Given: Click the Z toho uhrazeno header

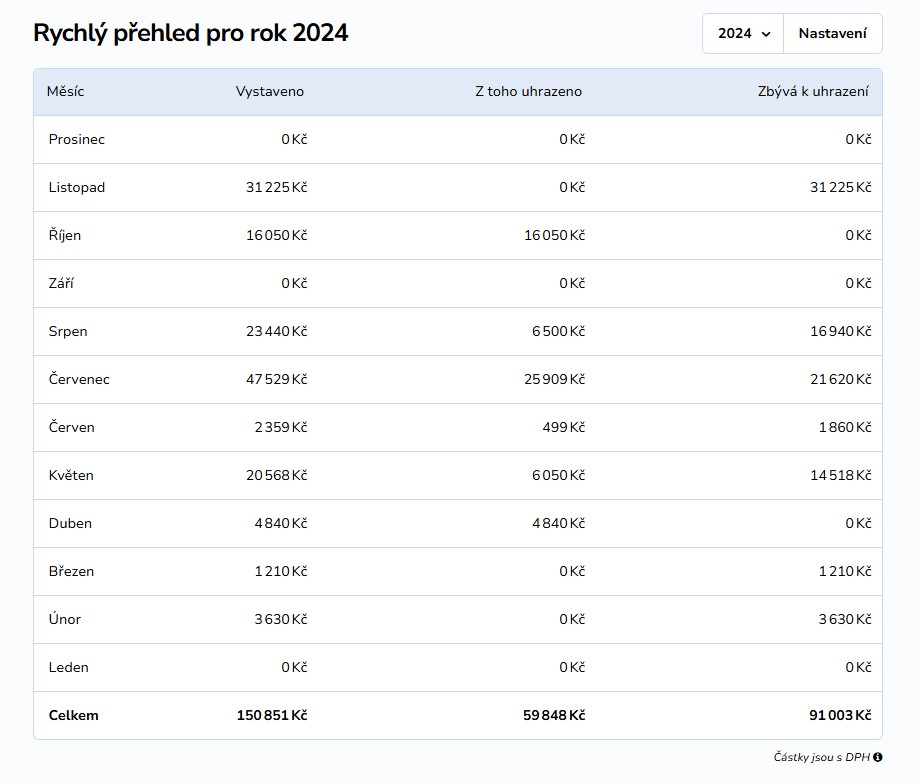Looking at the screenshot, I should click(x=528, y=92).
